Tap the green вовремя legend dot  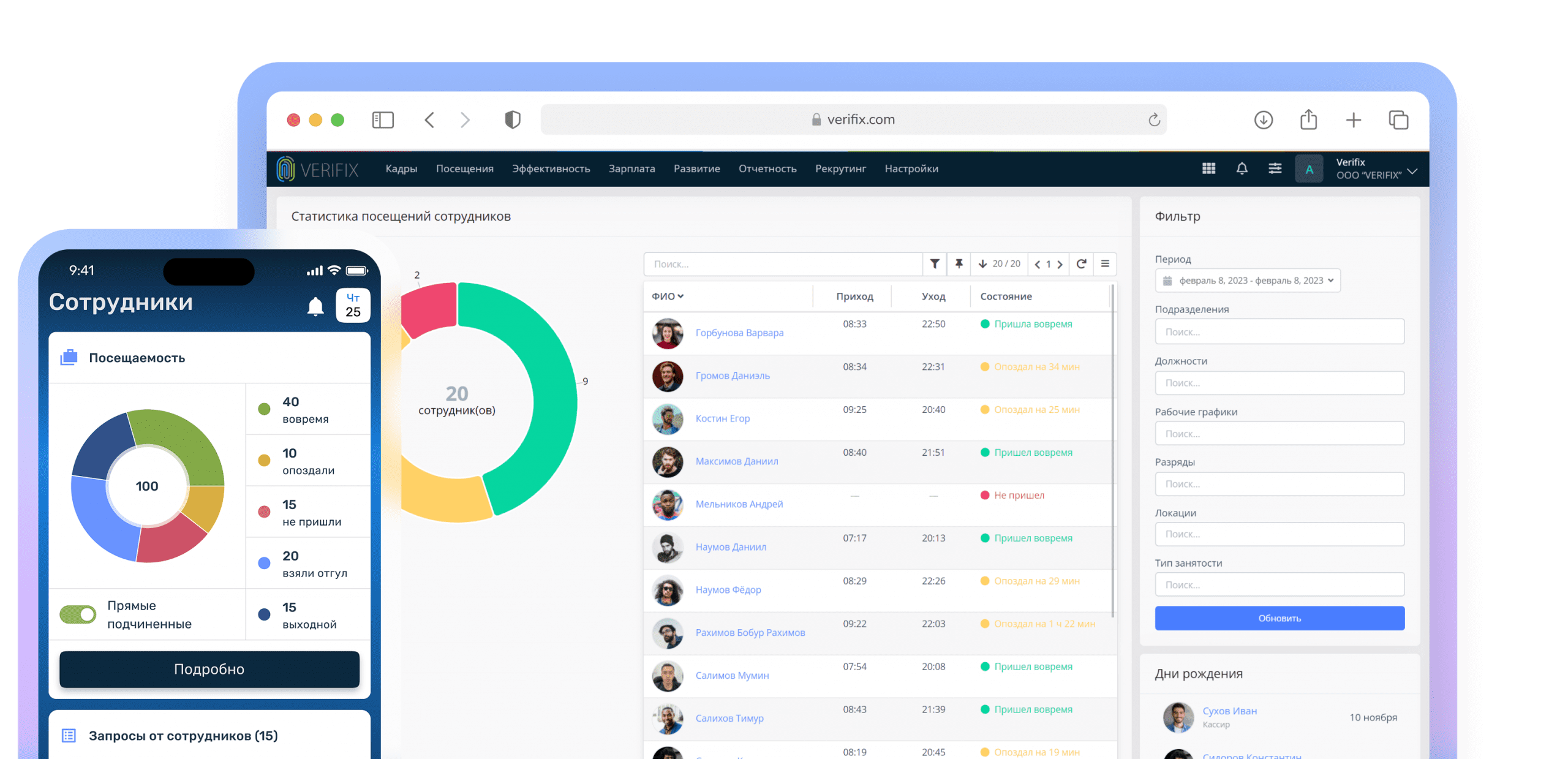pos(264,409)
